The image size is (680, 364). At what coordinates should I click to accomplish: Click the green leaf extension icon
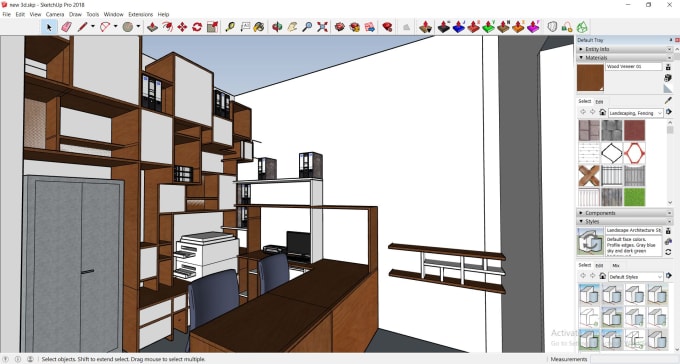tap(582, 27)
